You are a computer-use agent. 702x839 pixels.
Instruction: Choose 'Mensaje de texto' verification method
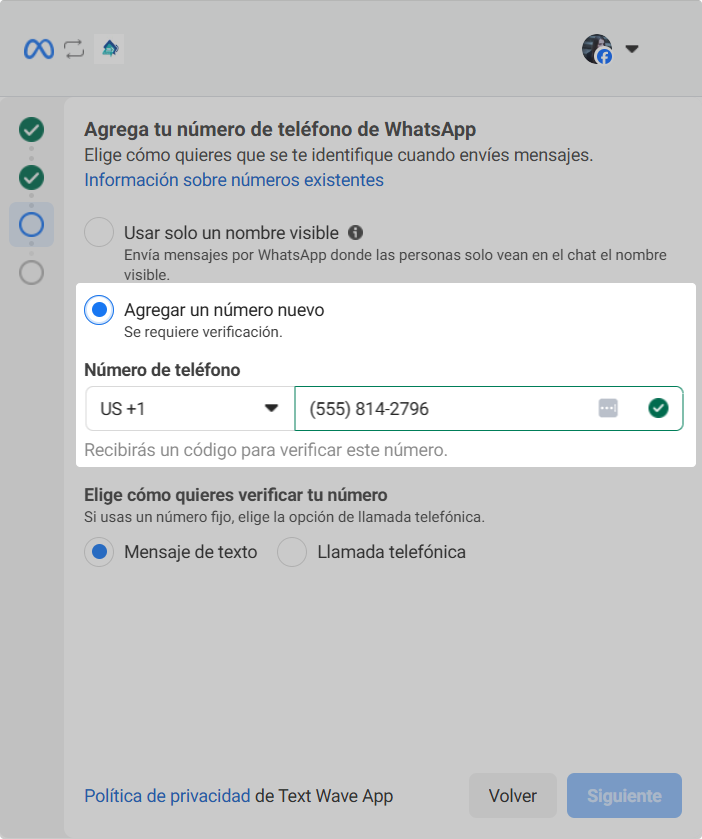(x=99, y=552)
